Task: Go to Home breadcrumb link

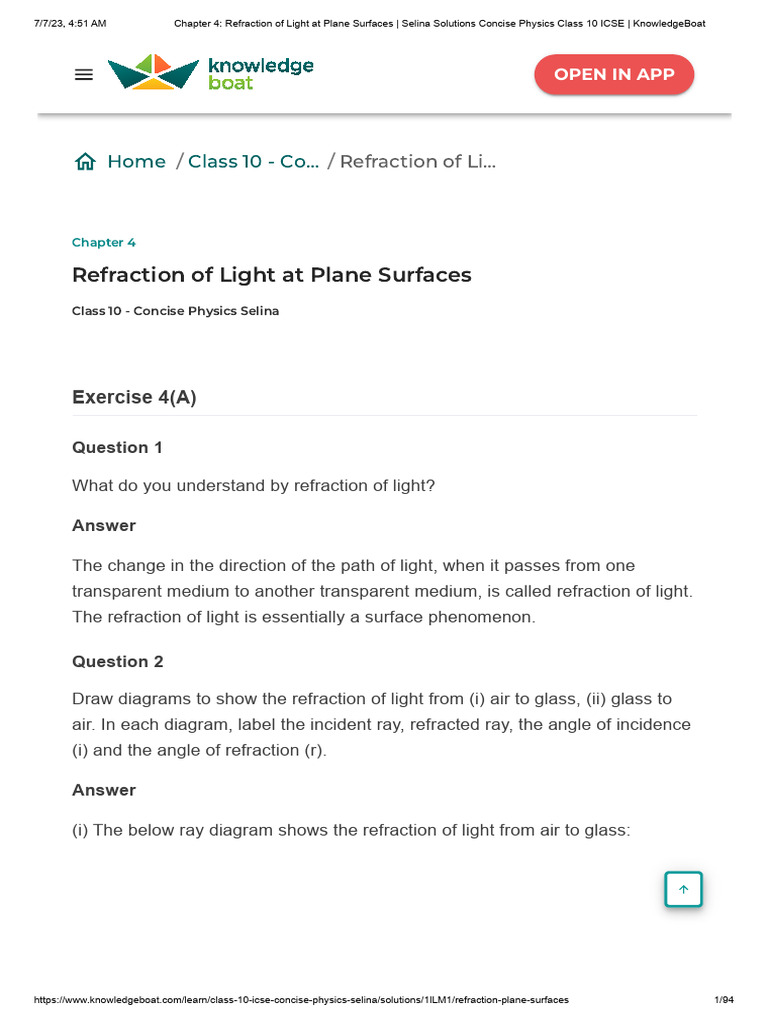Action: point(136,162)
